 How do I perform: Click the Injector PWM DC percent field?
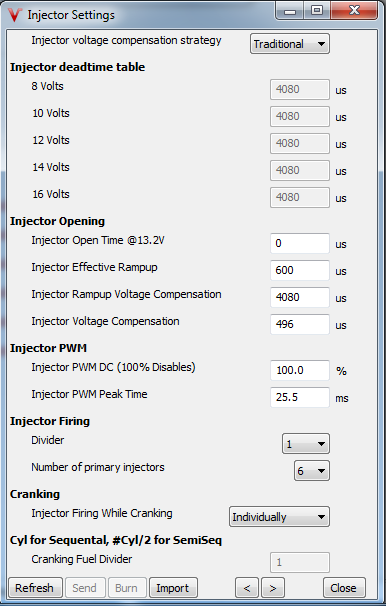[300, 370]
